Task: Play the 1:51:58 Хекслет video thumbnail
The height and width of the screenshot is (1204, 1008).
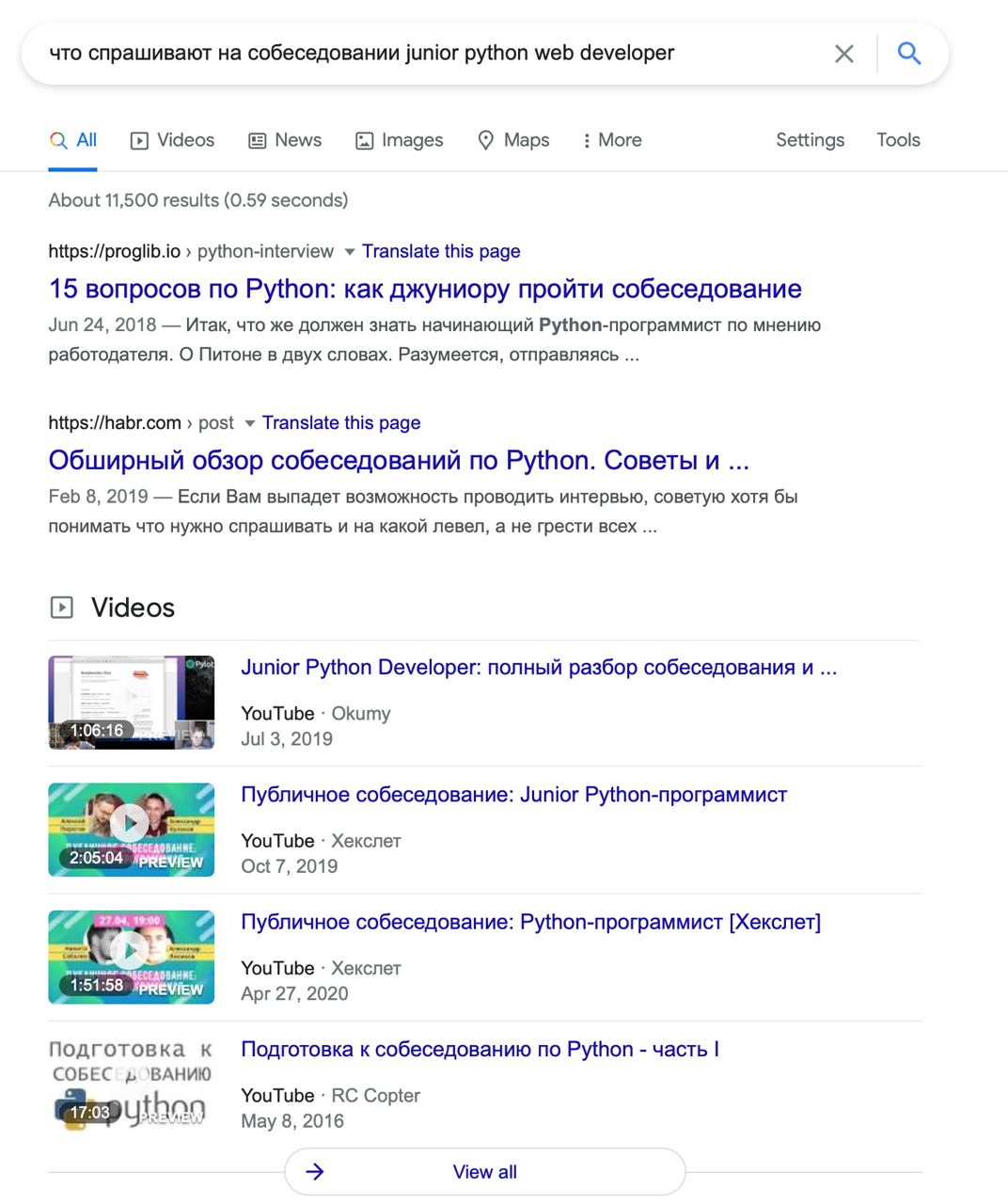Action: (x=132, y=957)
